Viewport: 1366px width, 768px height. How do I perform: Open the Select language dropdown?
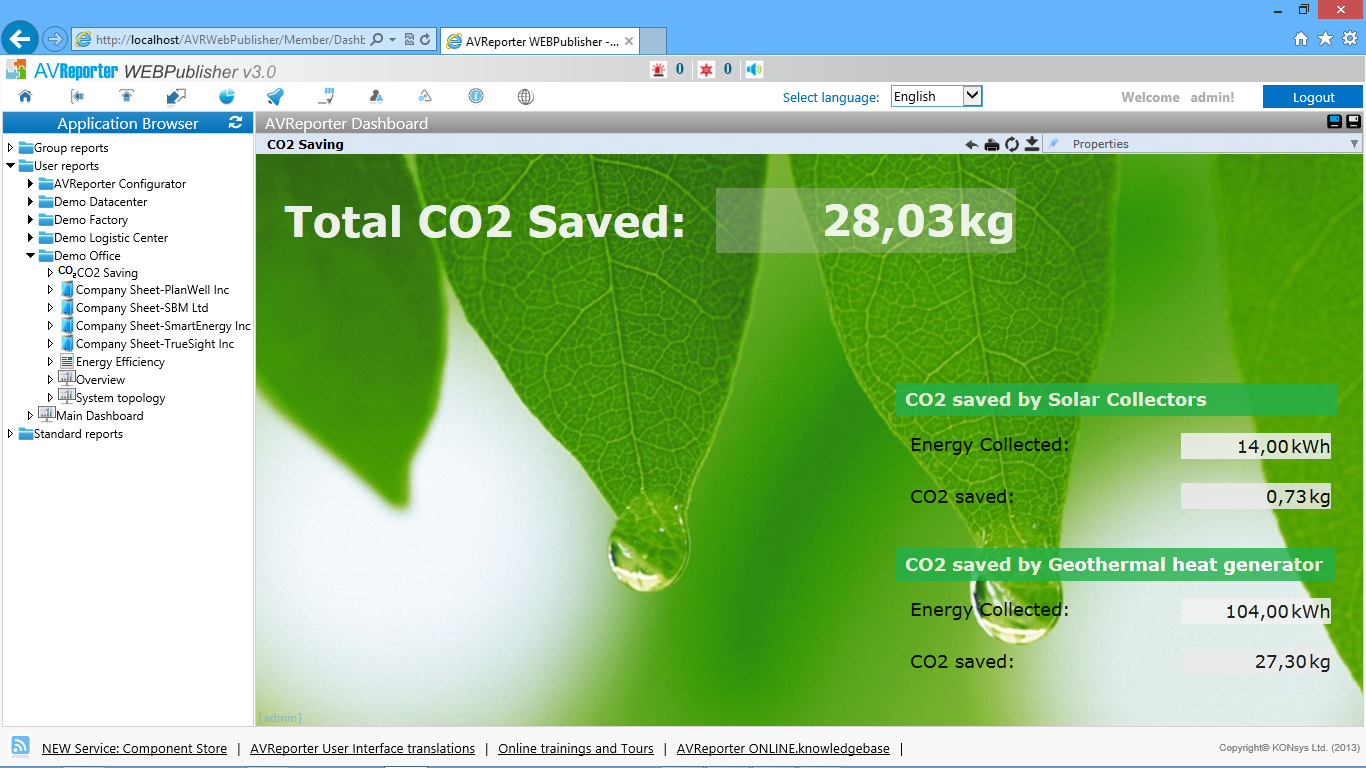click(937, 96)
